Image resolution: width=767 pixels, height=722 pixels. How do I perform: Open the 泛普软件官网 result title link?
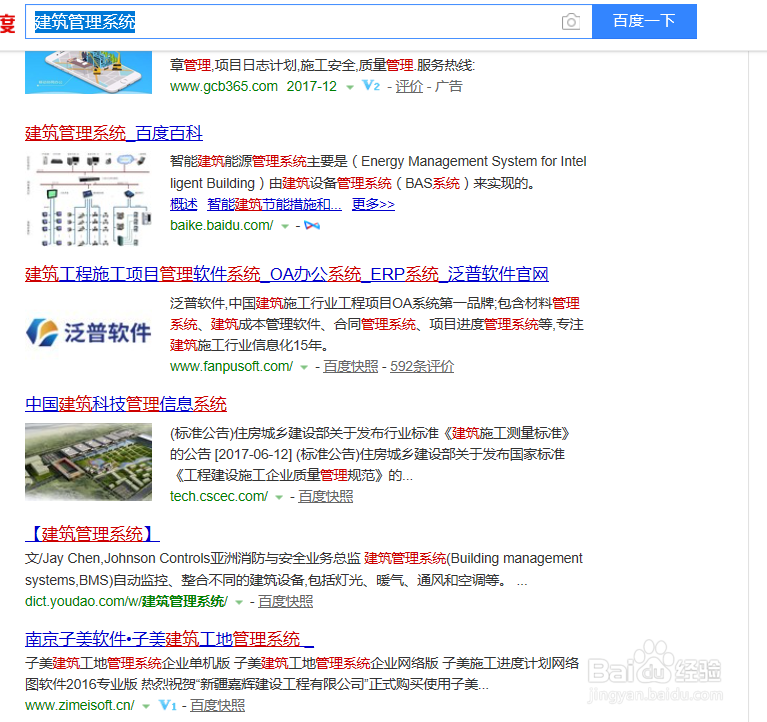[287, 274]
